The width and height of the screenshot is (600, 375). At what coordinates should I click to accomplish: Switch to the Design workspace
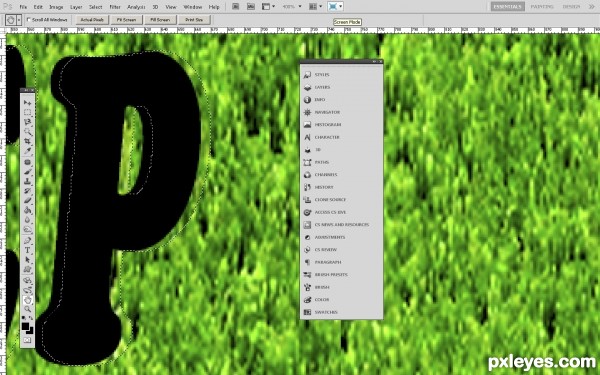click(x=571, y=7)
